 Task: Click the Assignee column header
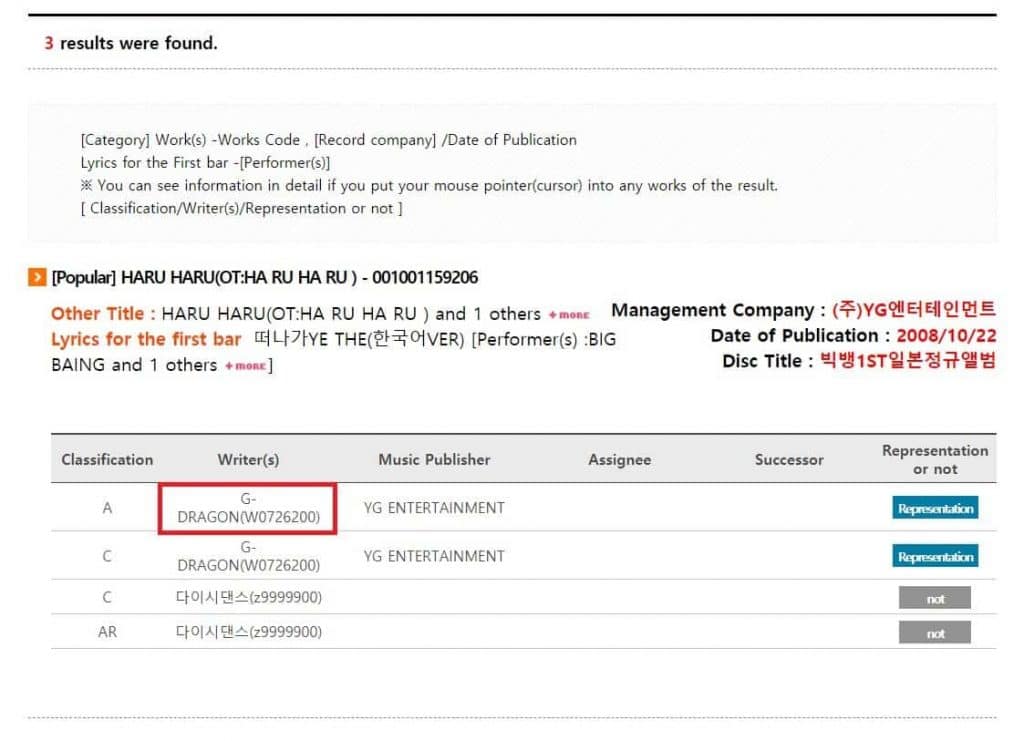619,460
